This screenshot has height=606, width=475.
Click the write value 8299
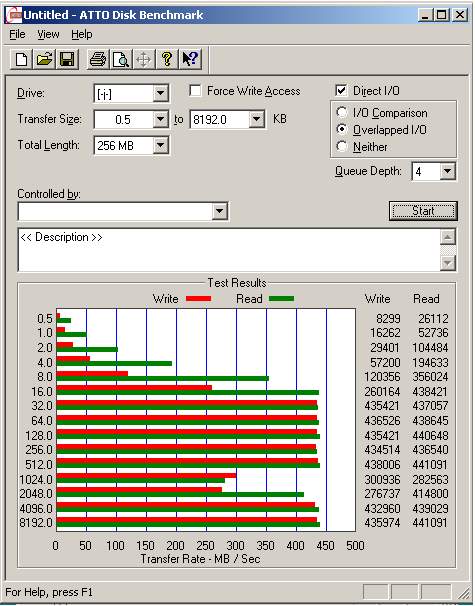coord(388,319)
